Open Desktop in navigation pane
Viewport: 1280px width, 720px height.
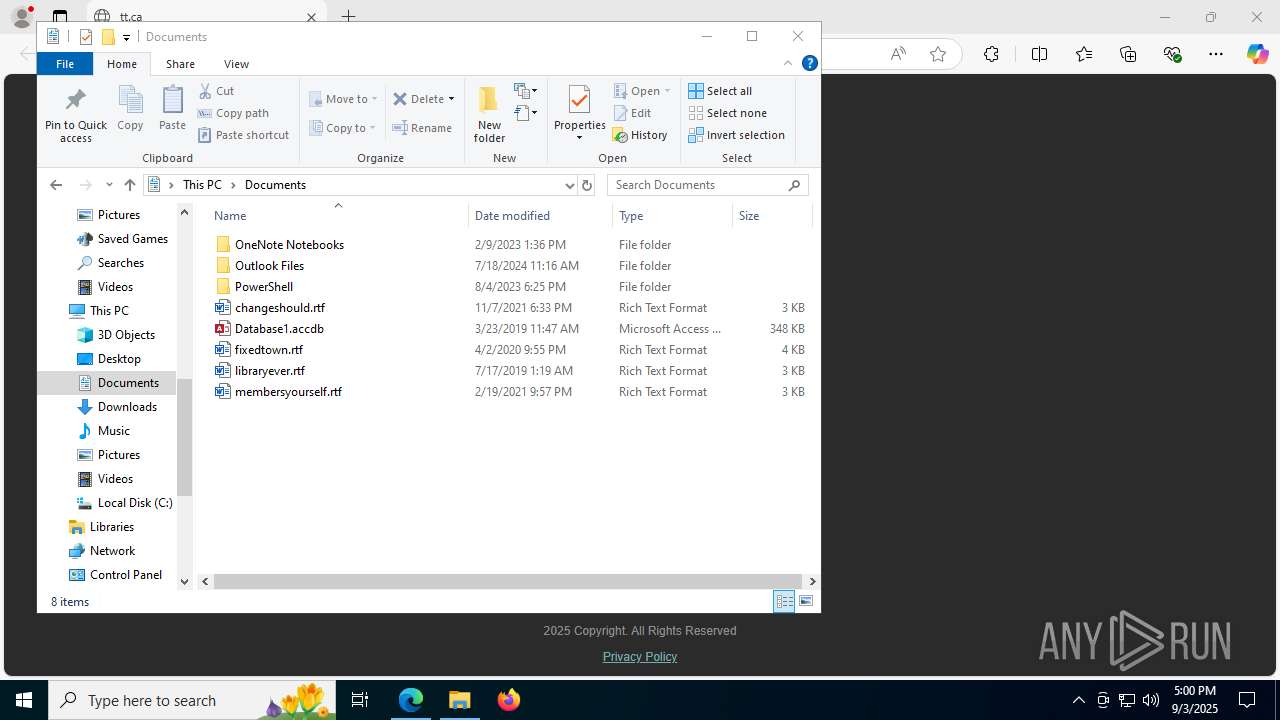pyautogui.click(x=119, y=359)
